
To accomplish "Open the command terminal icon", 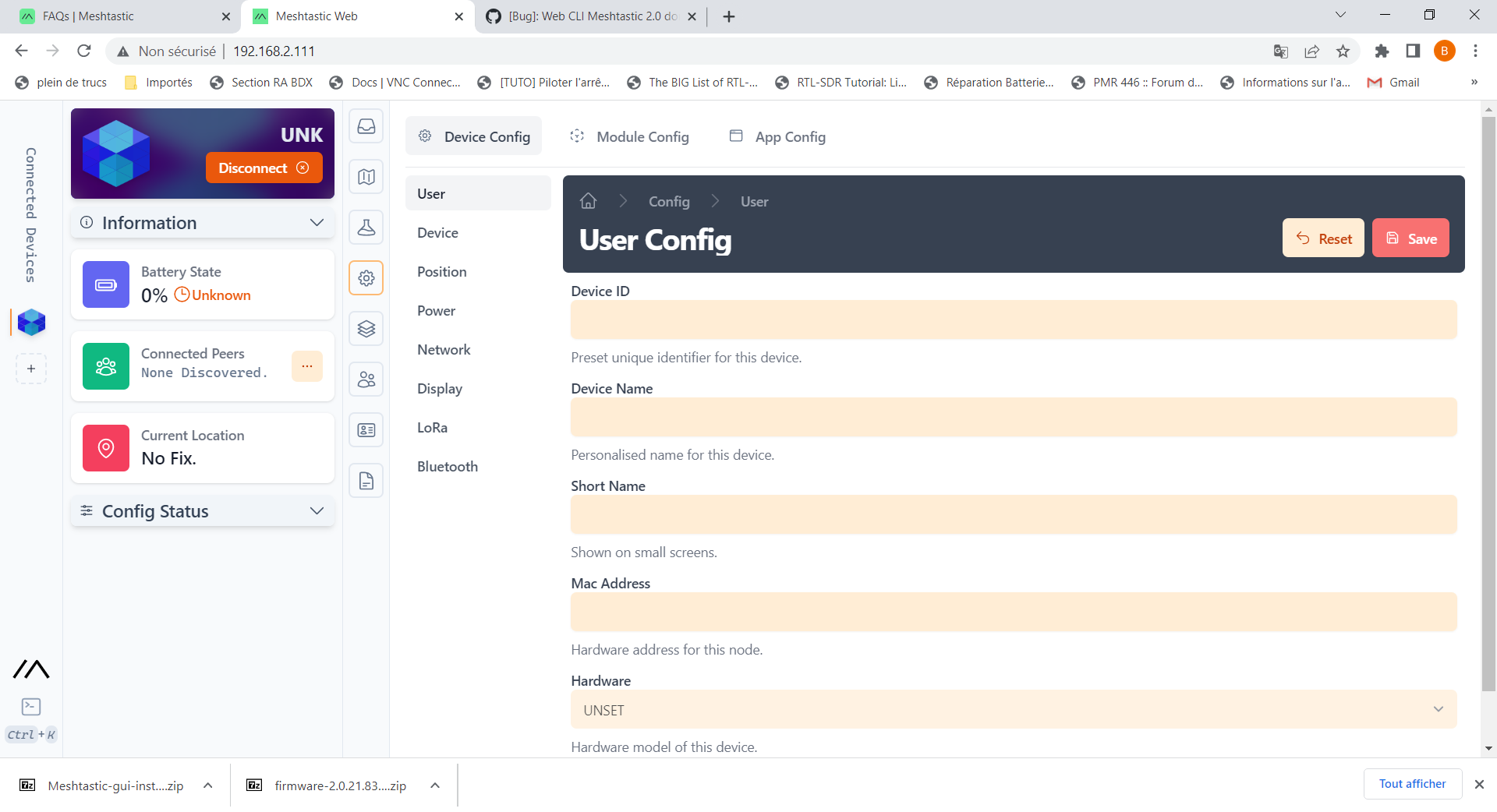I will coord(31,707).
